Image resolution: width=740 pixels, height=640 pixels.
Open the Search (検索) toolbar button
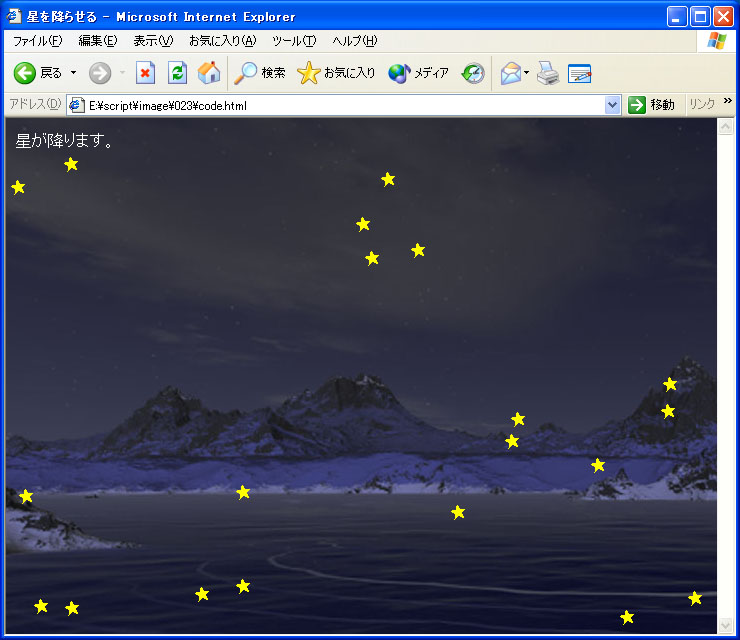[x=260, y=73]
